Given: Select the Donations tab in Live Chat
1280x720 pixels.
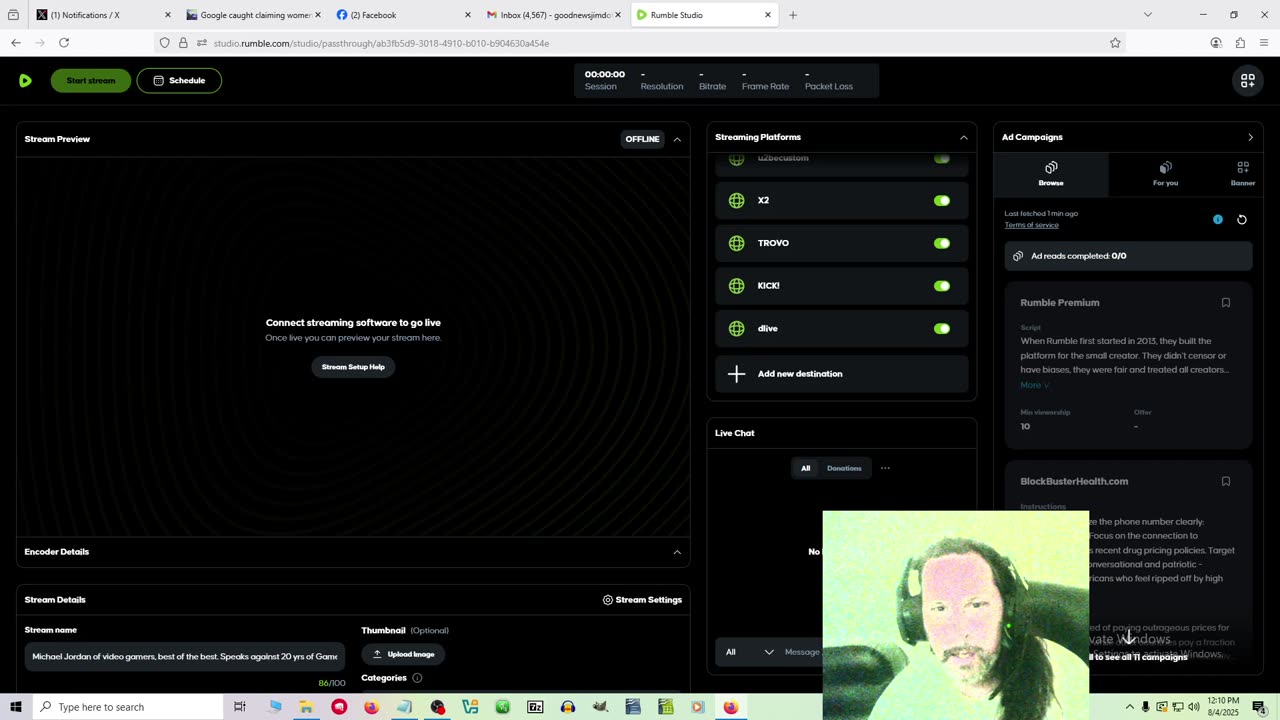Looking at the screenshot, I should pos(844,468).
